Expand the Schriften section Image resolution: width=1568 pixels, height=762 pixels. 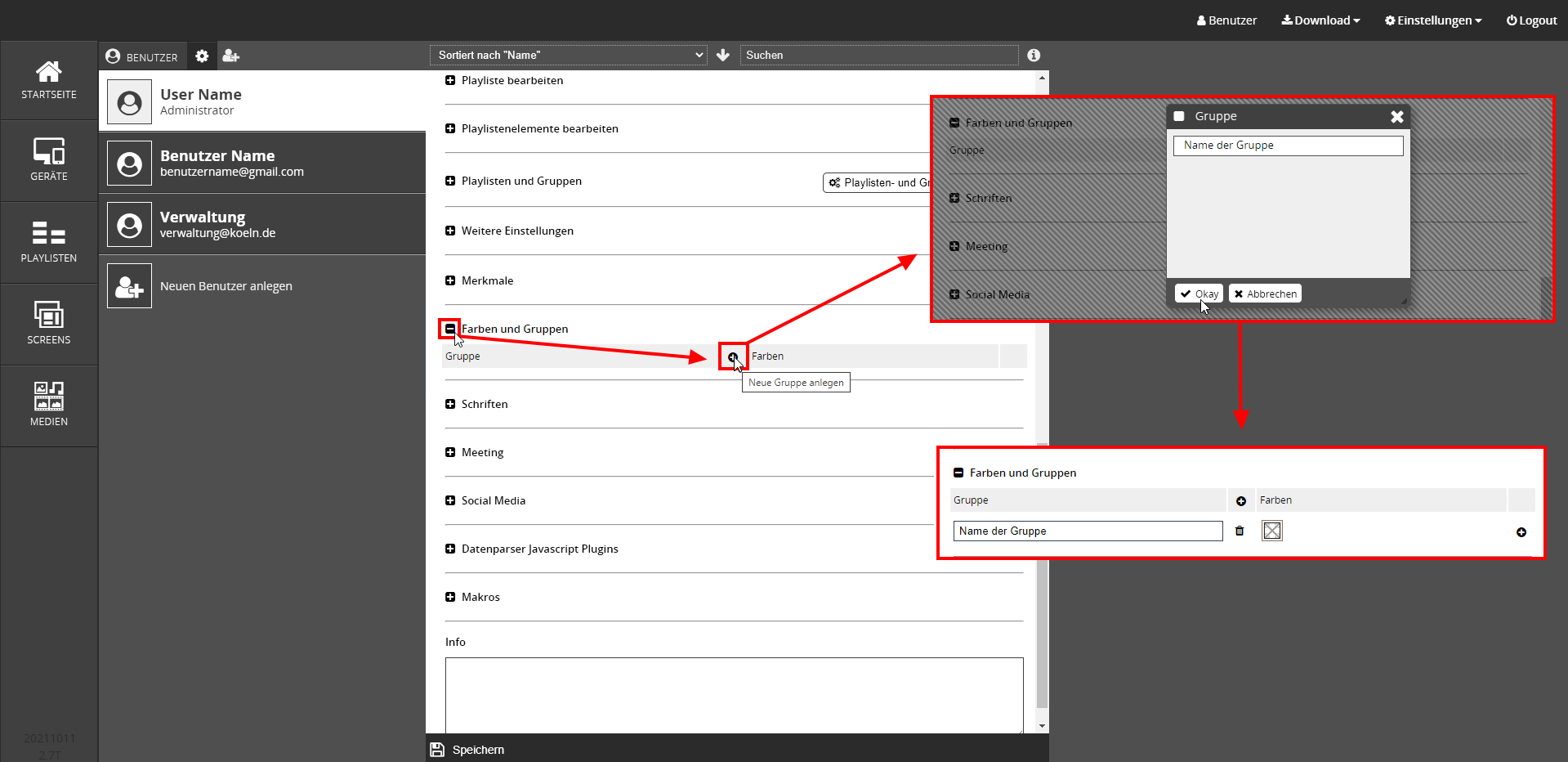[x=450, y=404]
